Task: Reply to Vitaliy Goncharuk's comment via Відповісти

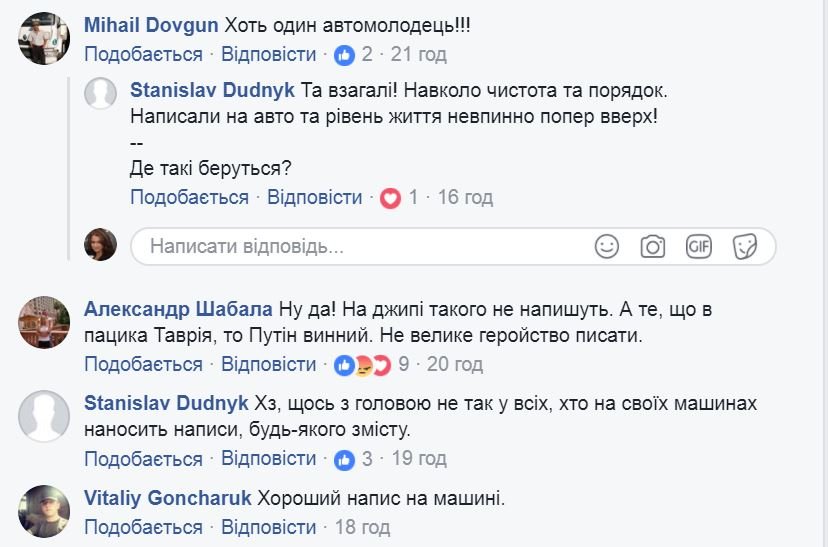Action: click(268, 527)
